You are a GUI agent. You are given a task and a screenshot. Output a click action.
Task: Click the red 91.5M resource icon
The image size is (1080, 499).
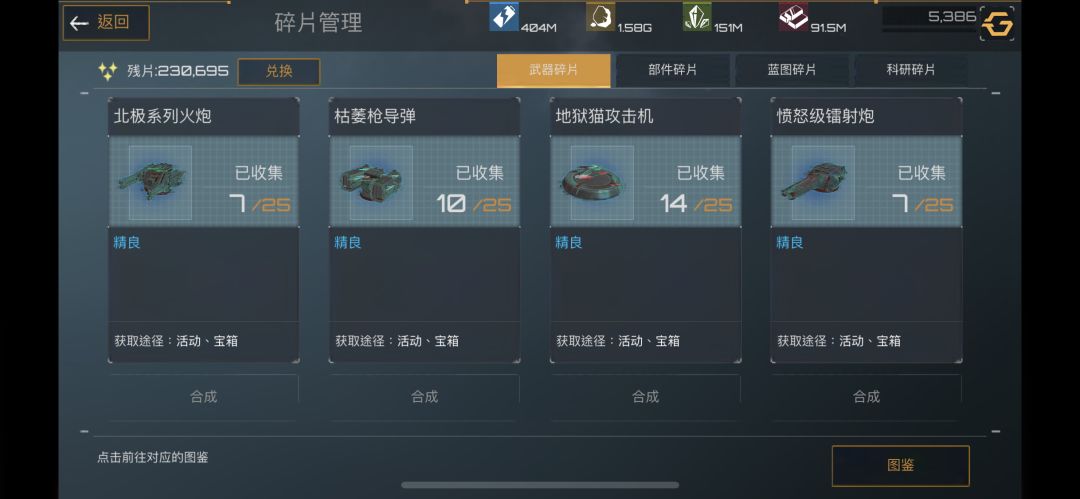[793, 17]
